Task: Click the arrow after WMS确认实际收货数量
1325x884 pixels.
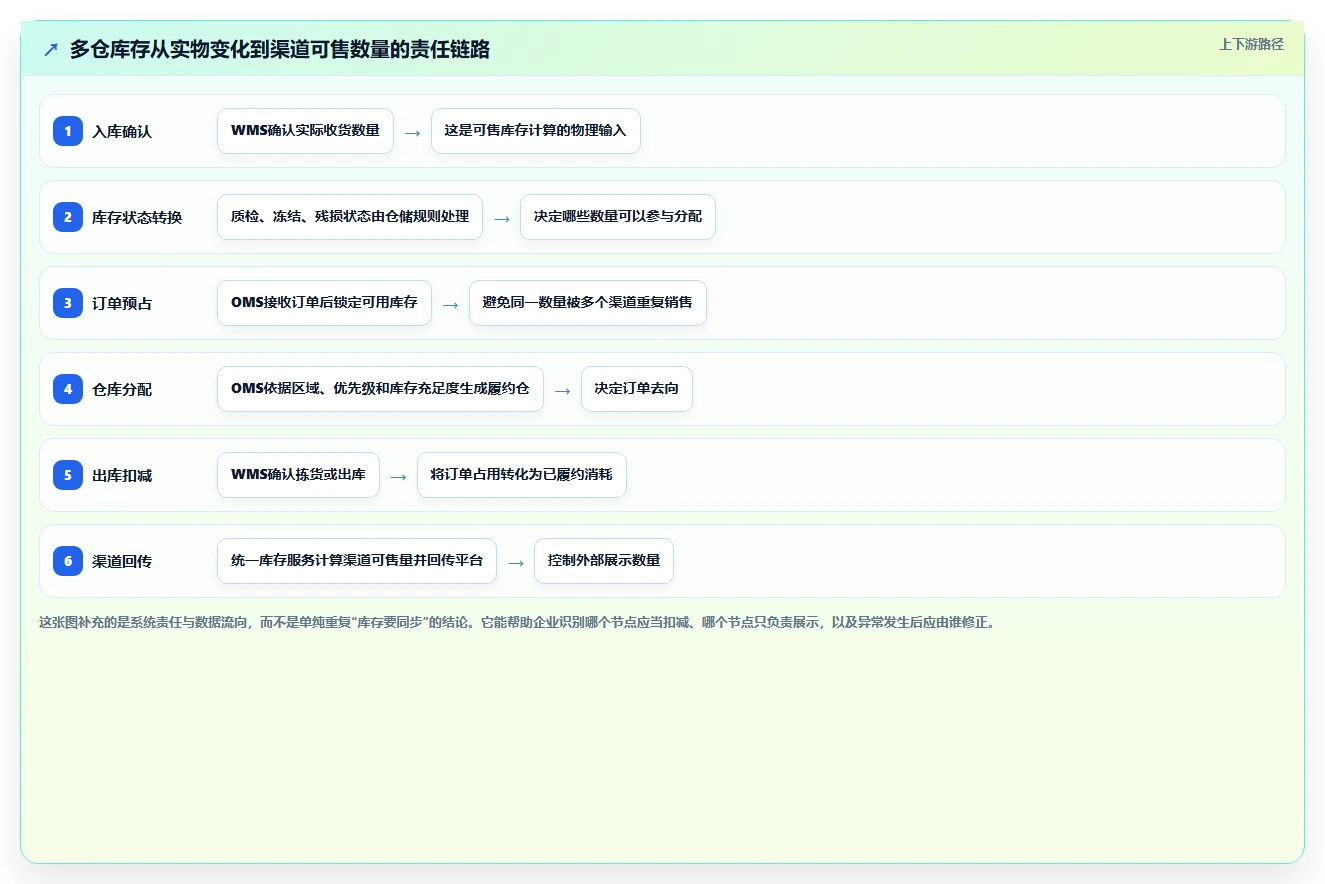Action: click(413, 132)
